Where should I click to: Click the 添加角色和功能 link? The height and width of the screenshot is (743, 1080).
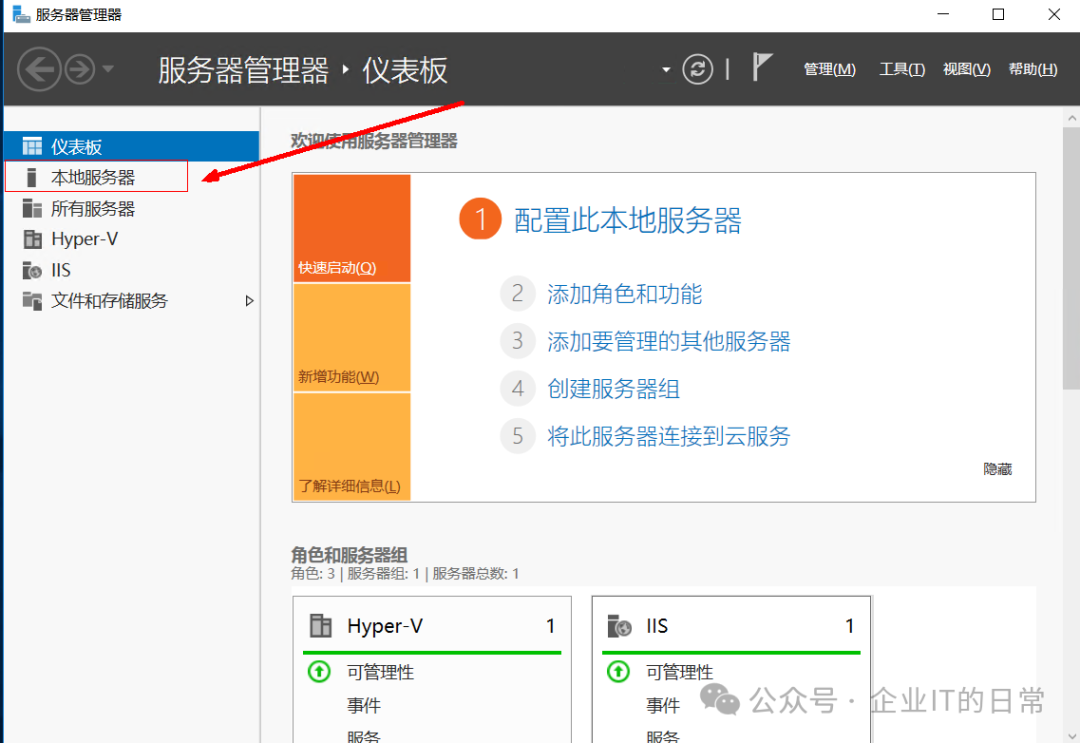pyautogui.click(x=625, y=294)
